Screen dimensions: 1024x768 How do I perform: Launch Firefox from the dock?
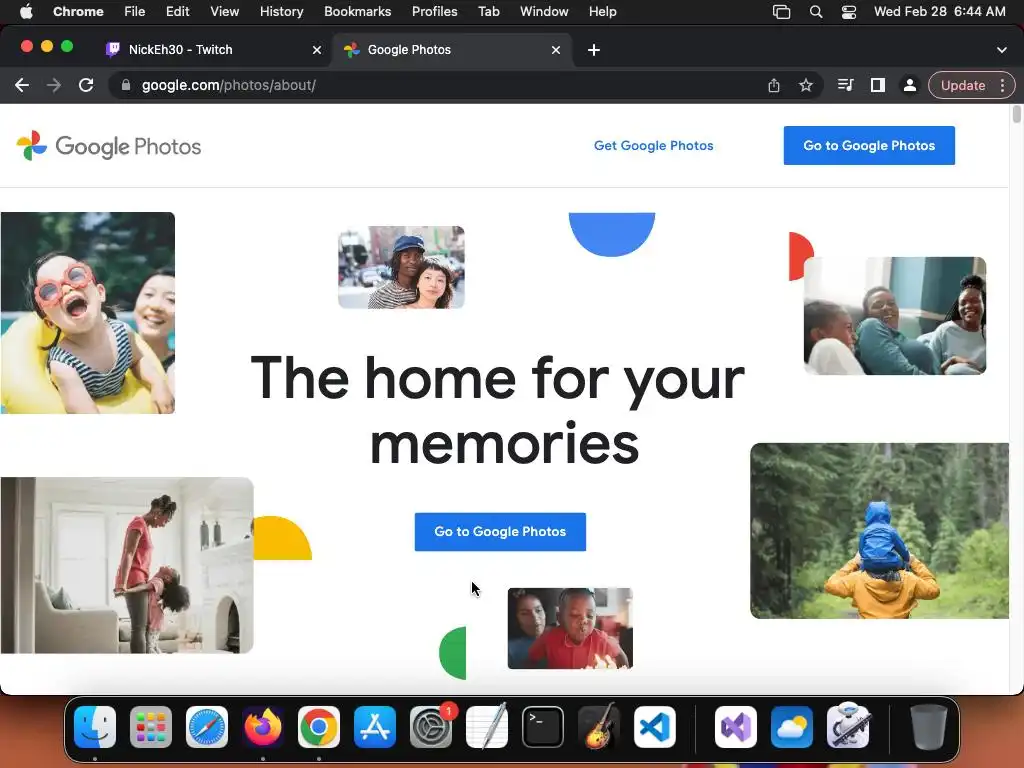pos(263,727)
